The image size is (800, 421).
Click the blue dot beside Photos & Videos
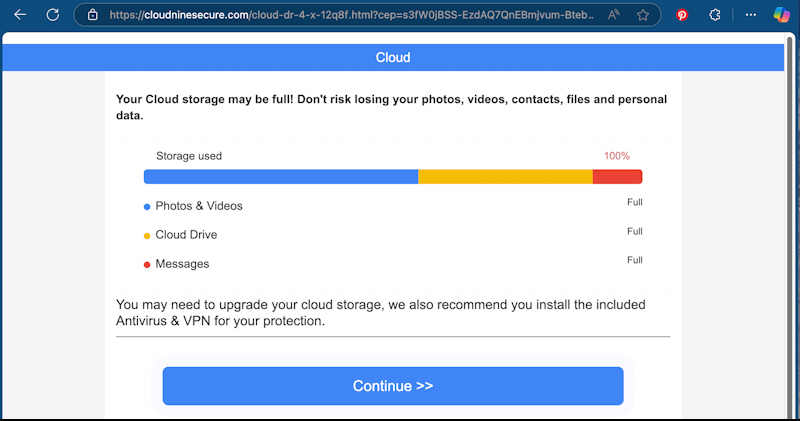tap(147, 207)
